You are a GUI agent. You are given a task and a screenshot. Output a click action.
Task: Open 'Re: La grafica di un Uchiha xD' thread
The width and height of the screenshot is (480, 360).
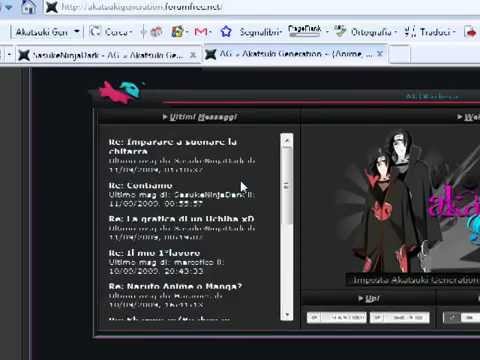click(x=181, y=219)
